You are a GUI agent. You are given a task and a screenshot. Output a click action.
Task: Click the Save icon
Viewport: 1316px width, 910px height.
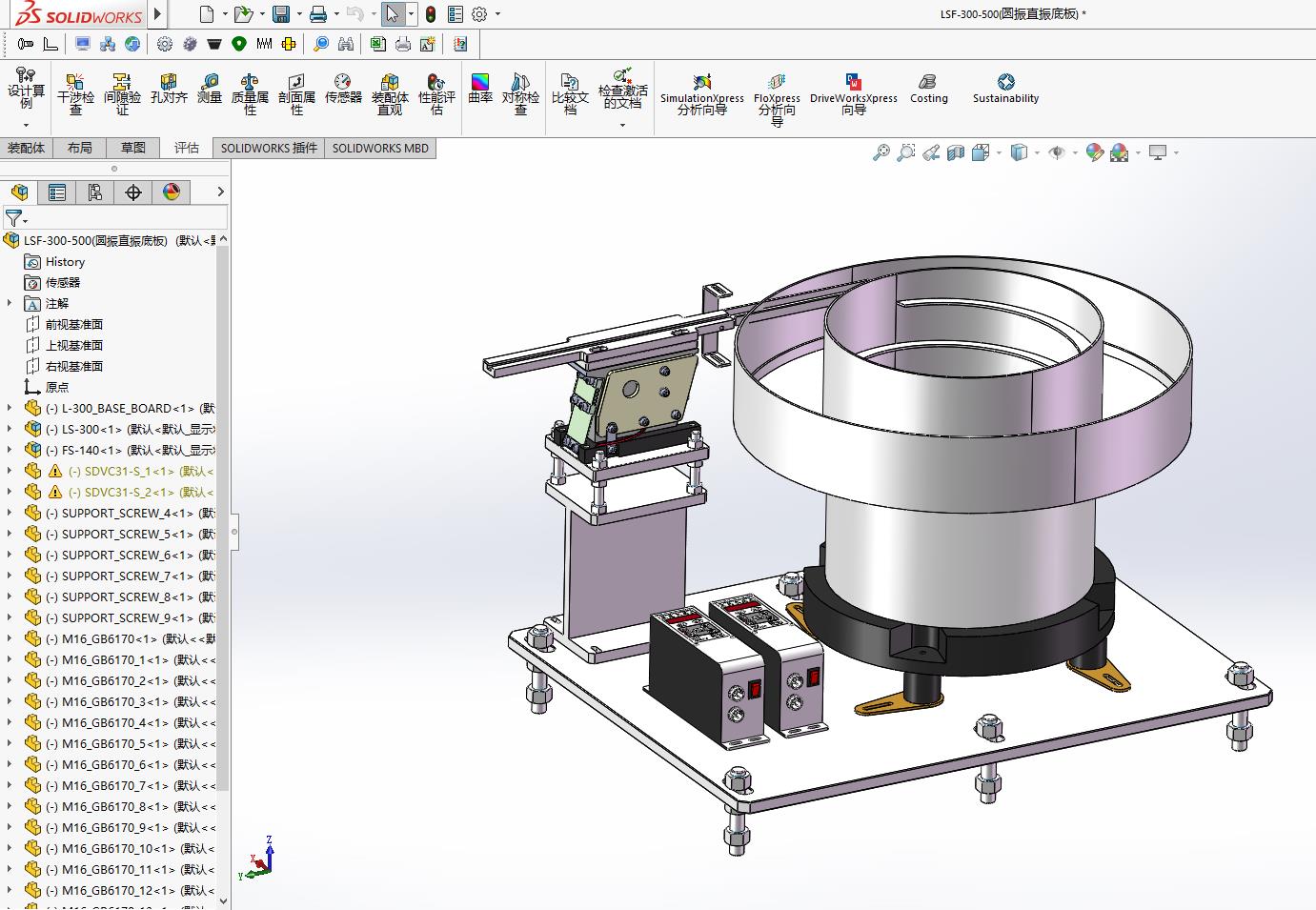[281, 14]
